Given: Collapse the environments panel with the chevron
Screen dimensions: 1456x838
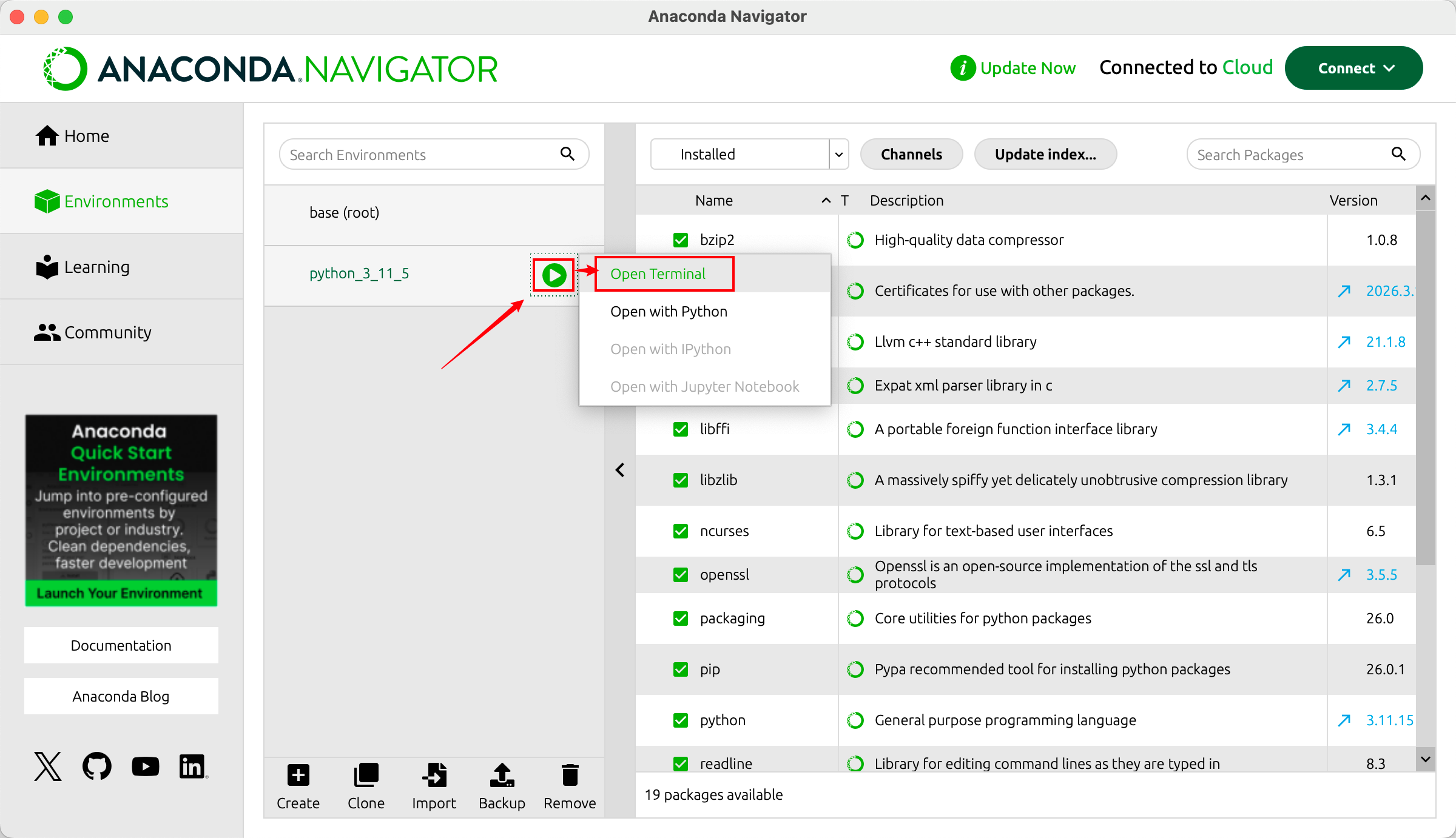Looking at the screenshot, I should click(x=620, y=470).
